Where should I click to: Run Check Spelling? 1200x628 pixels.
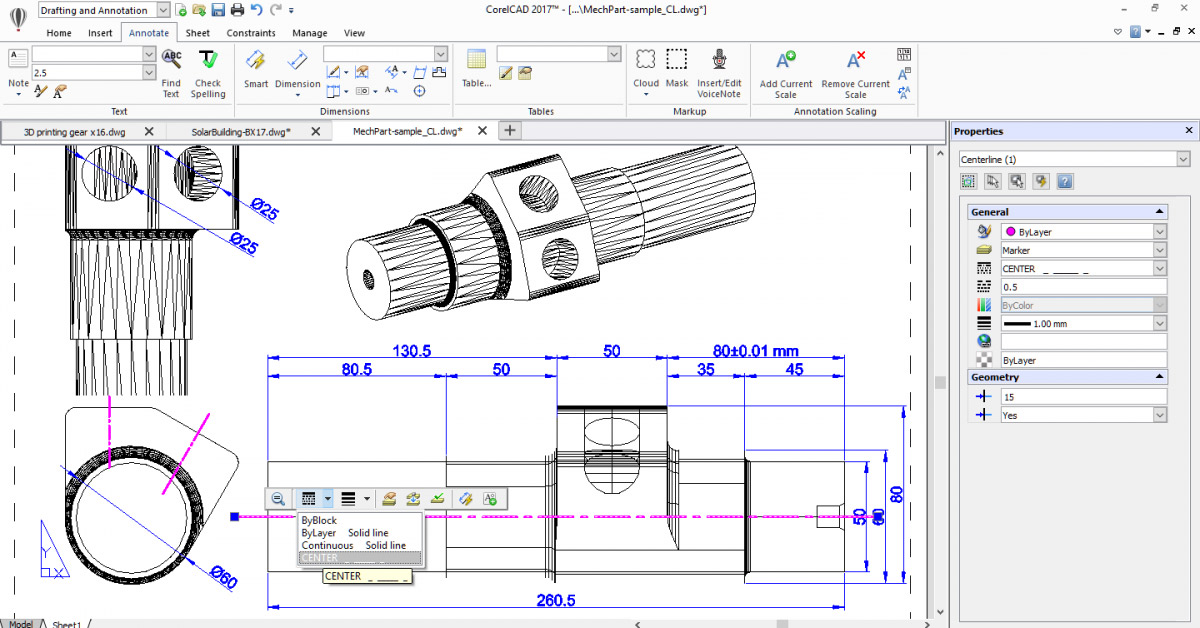(208, 72)
